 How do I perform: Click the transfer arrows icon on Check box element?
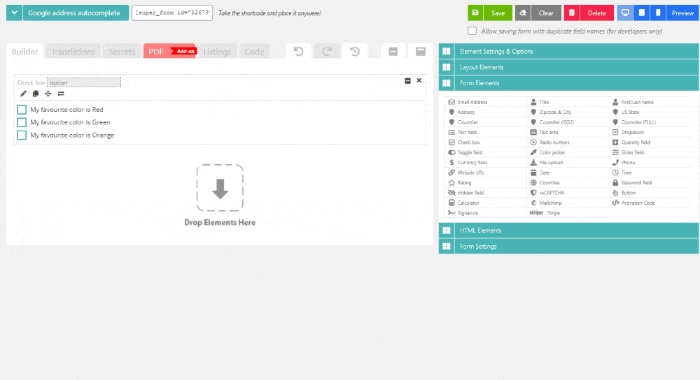click(61, 94)
